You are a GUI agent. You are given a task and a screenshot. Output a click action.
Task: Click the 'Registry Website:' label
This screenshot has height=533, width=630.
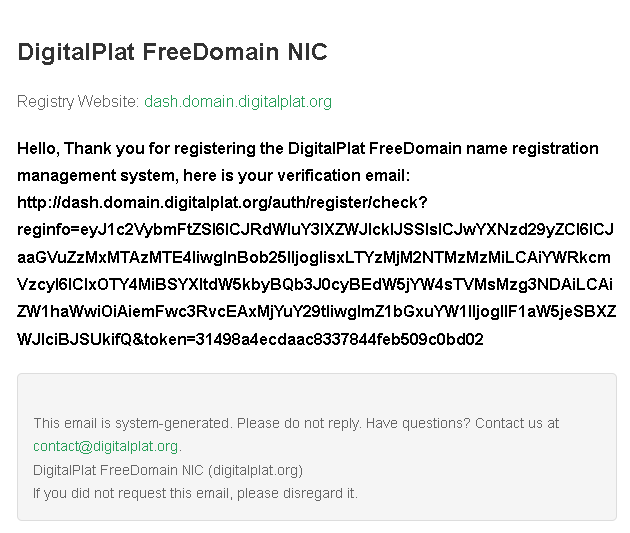[78, 101]
